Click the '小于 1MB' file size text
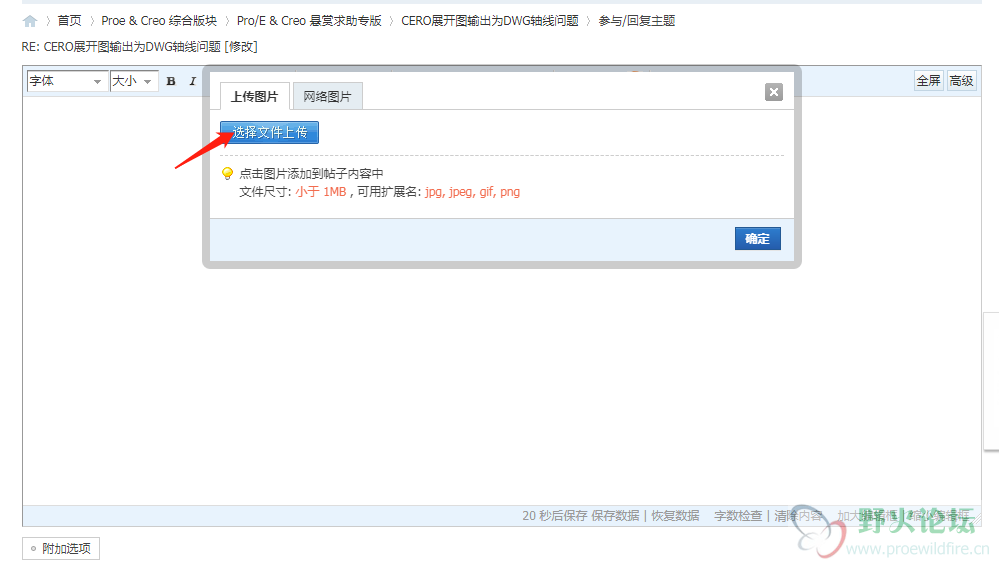The width and height of the screenshot is (999, 567). coord(320,192)
